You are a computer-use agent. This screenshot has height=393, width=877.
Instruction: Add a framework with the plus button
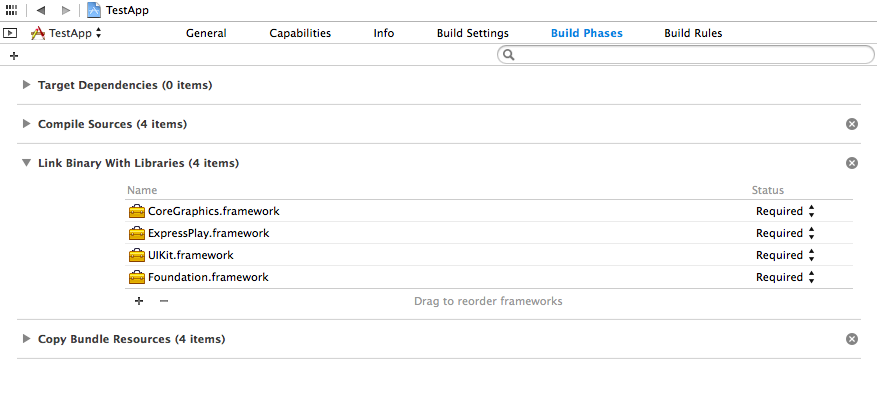(x=139, y=301)
